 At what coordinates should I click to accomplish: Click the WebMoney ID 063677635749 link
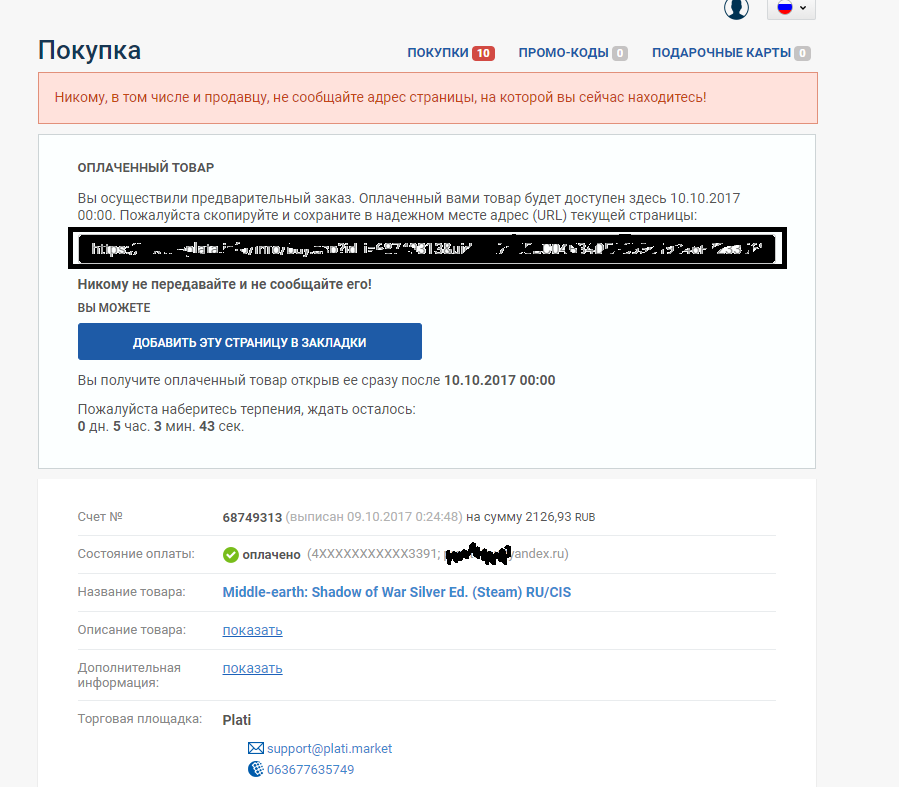[311, 770]
